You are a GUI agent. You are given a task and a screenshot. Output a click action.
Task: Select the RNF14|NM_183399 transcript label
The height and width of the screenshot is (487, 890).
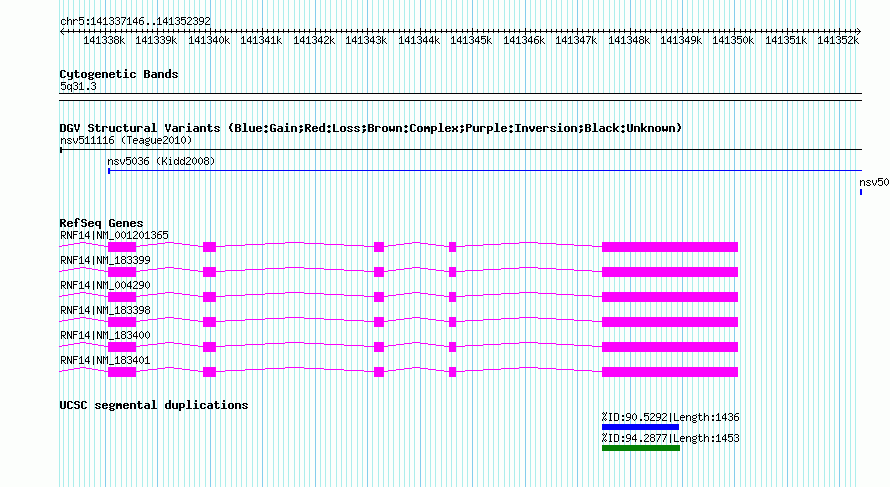[x=105, y=260]
